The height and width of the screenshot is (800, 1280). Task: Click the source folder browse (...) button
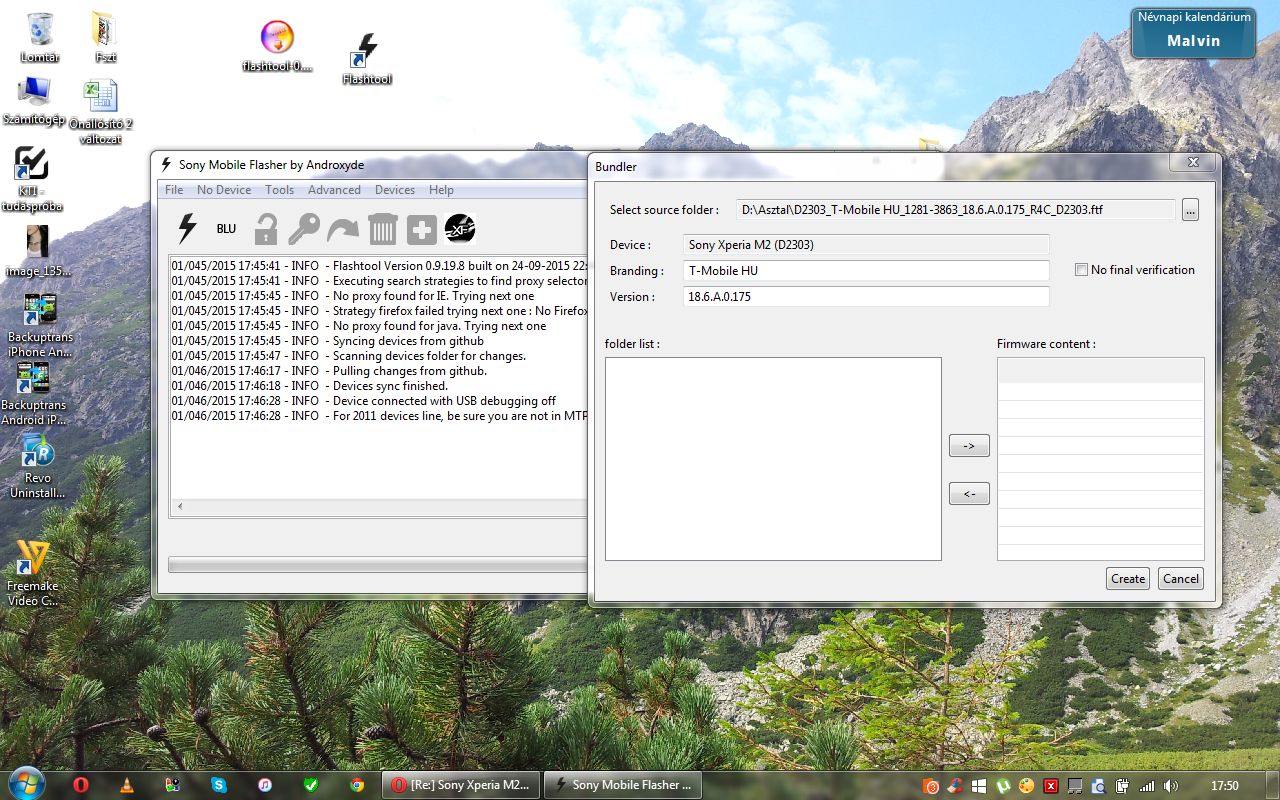point(1190,210)
